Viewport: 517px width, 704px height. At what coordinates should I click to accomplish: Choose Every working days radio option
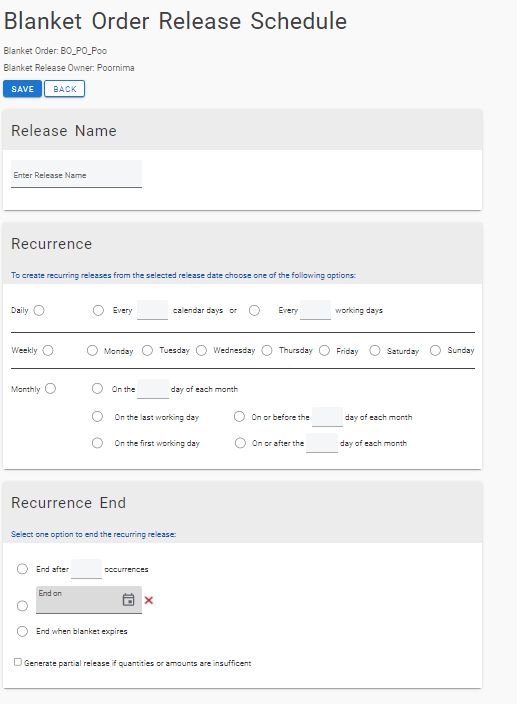(x=254, y=310)
